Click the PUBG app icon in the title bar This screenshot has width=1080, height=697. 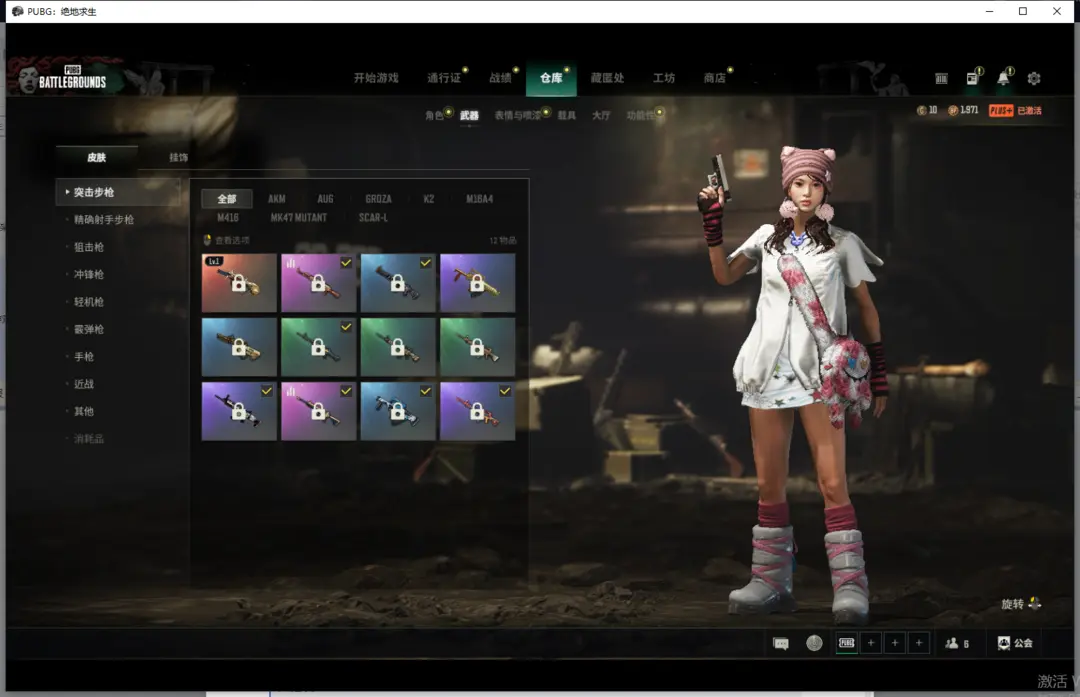tap(18, 11)
